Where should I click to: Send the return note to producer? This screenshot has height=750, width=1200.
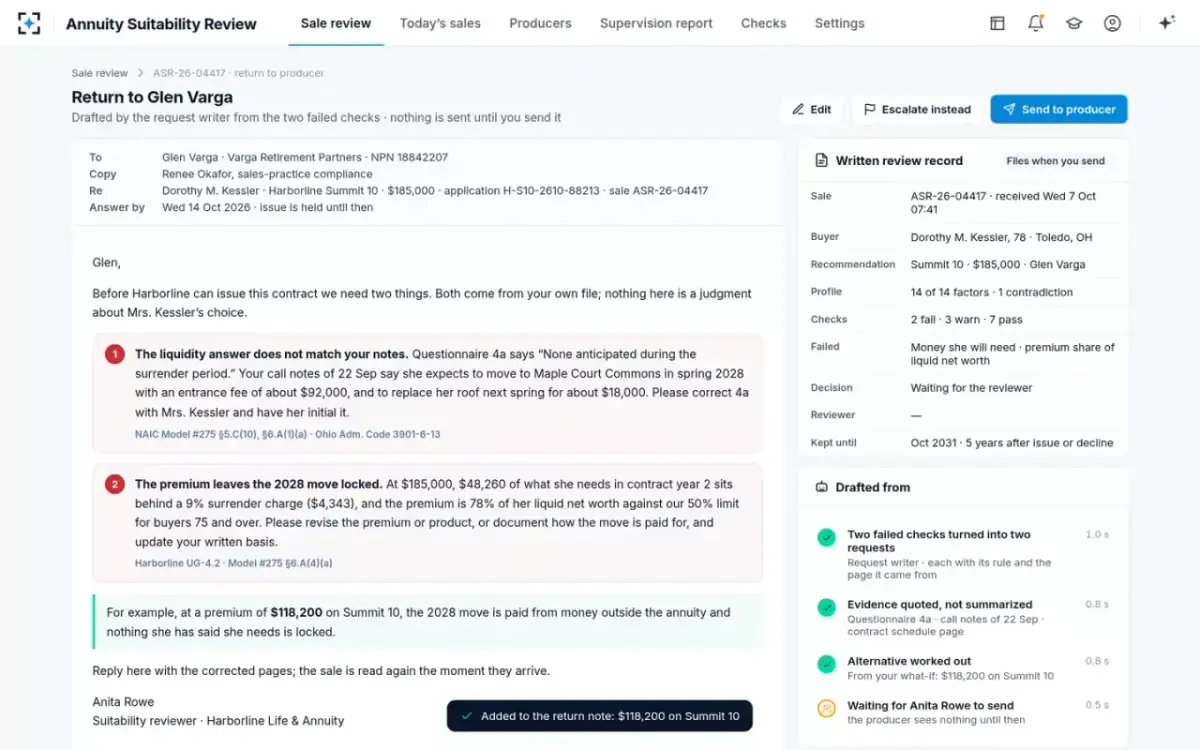(1059, 110)
